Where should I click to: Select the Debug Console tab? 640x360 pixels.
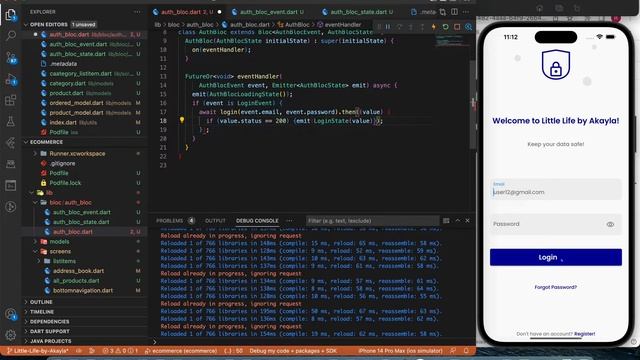pos(257,221)
